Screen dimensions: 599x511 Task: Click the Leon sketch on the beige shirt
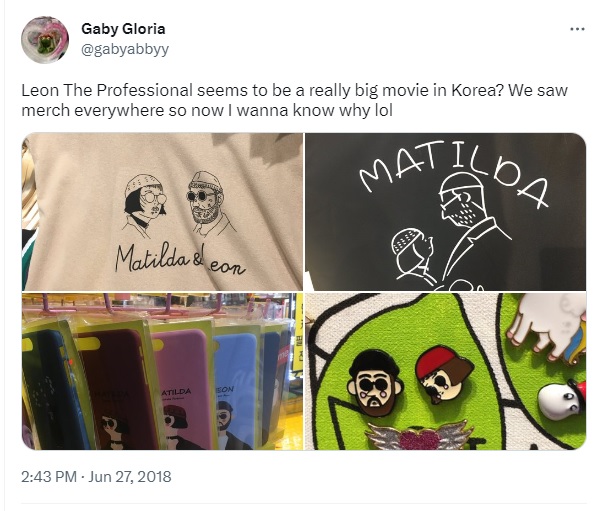coord(209,202)
